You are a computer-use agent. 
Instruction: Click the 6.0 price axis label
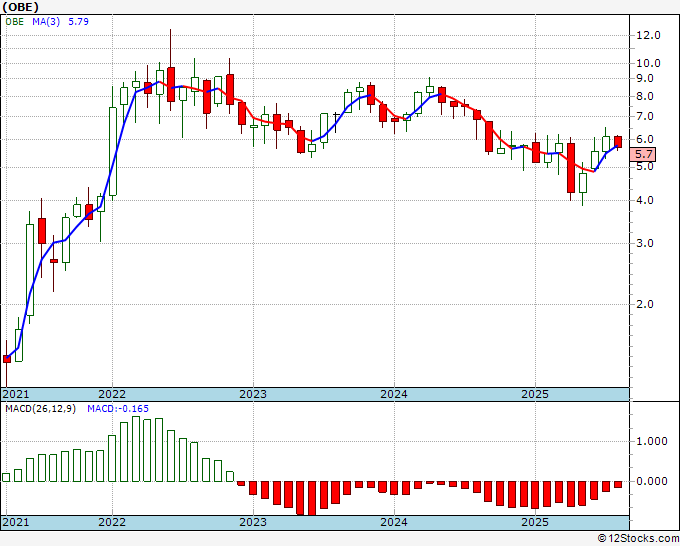pyautogui.click(x=645, y=139)
